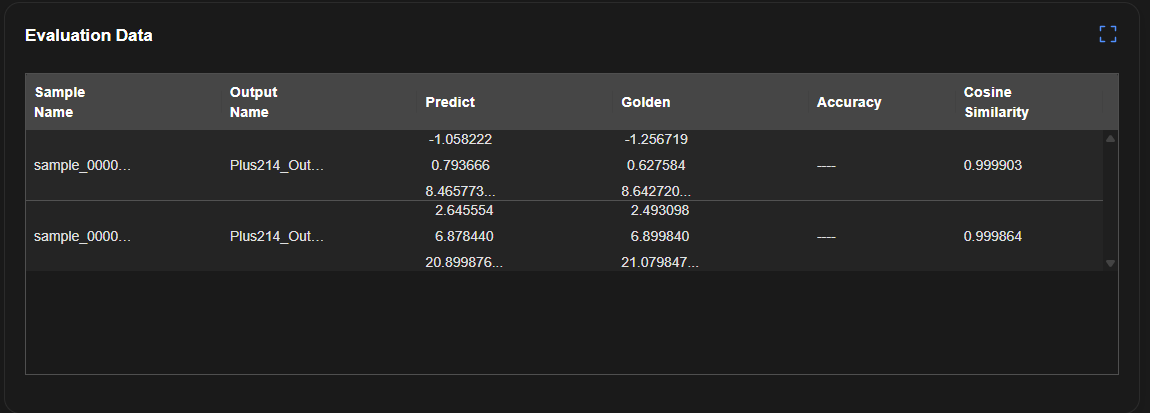Select the Predict column header
The width and height of the screenshot is (1150, 413).
450,102
